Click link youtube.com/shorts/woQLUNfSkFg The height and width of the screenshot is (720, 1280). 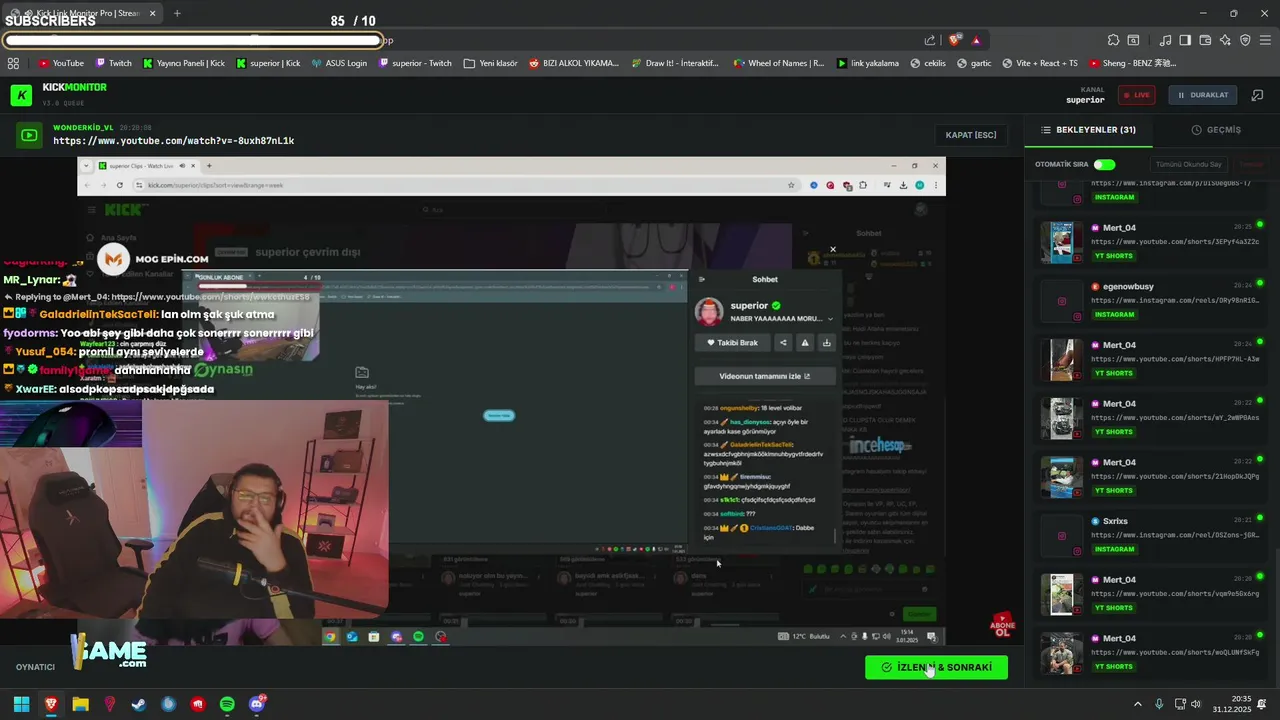coord(1175,652)
